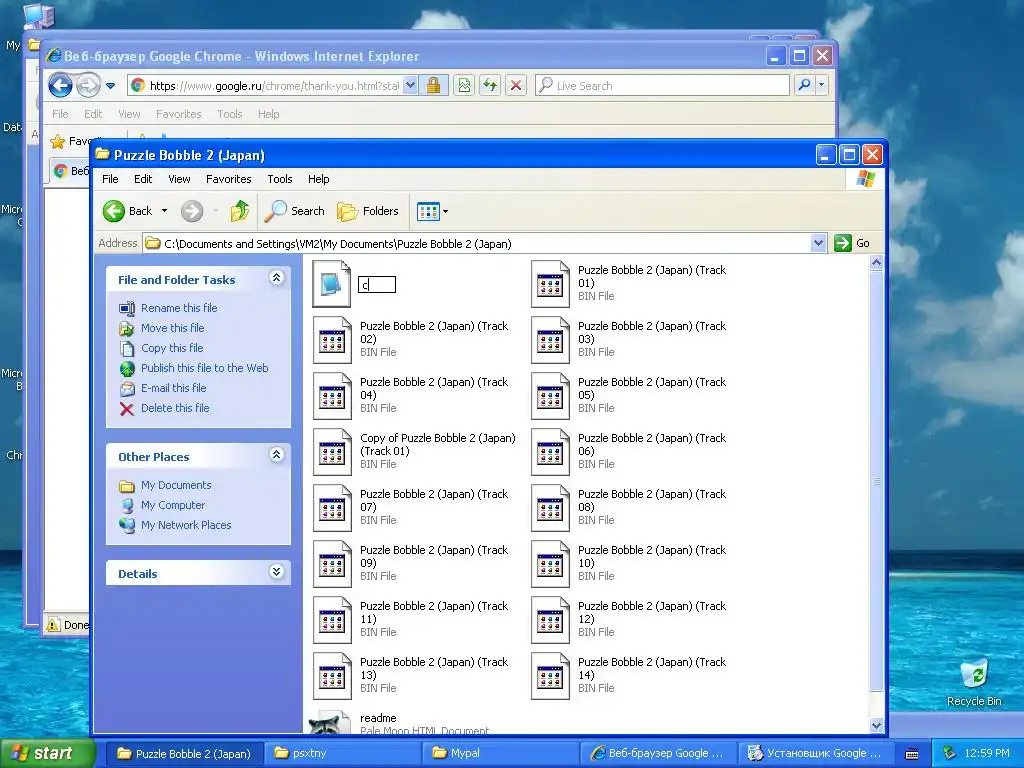Click the Live Search magnifier button

[805, 85]
